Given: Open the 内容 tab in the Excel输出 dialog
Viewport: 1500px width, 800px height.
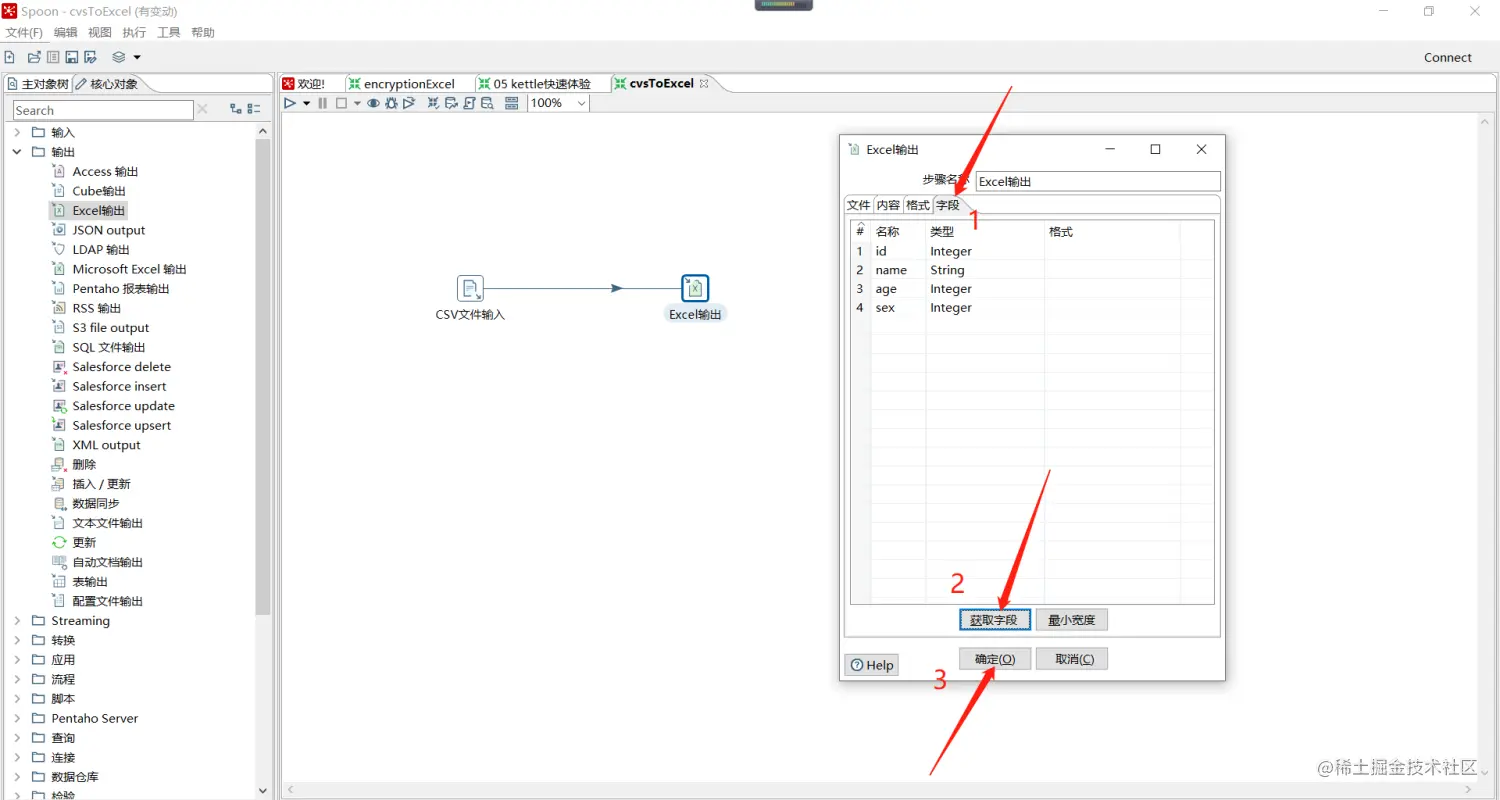Looking at the screenshot, I should tap(888, 205).
